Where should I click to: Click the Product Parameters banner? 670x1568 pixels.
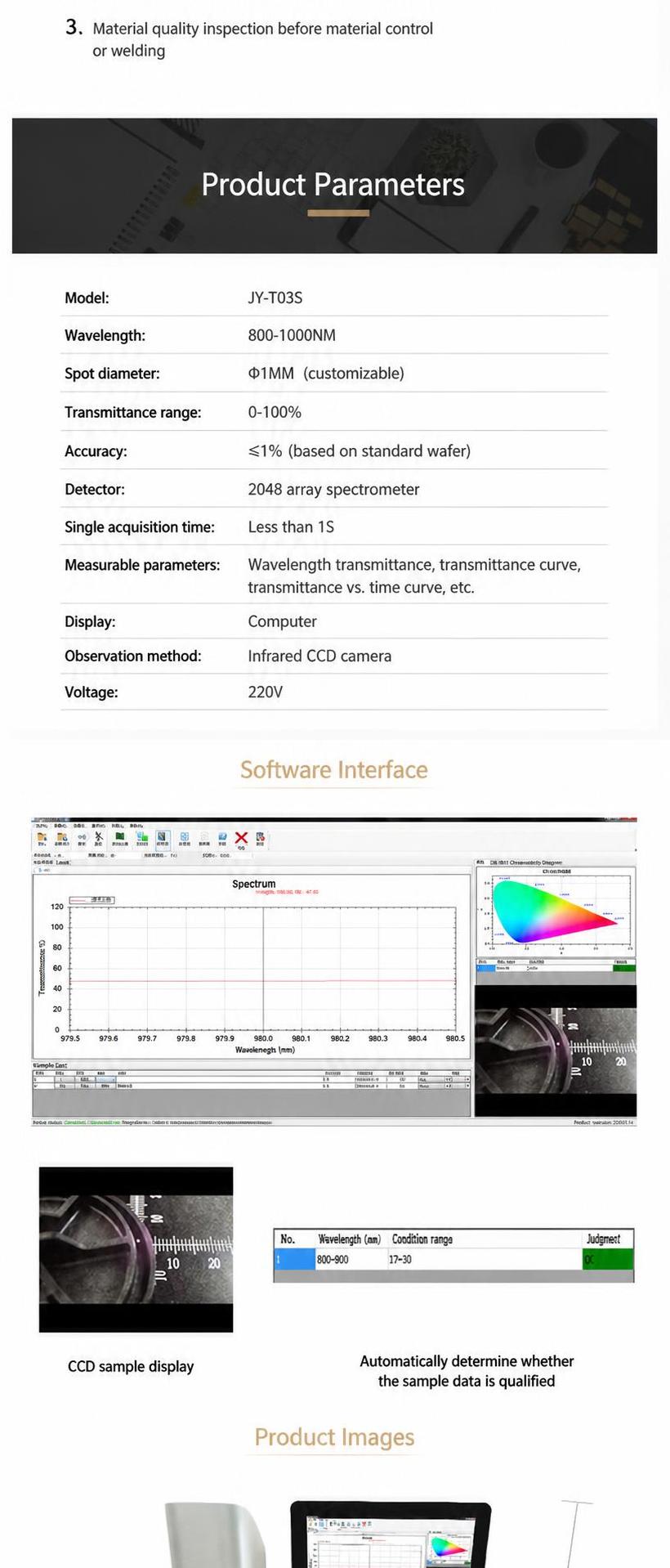click(x=334, y=186)
